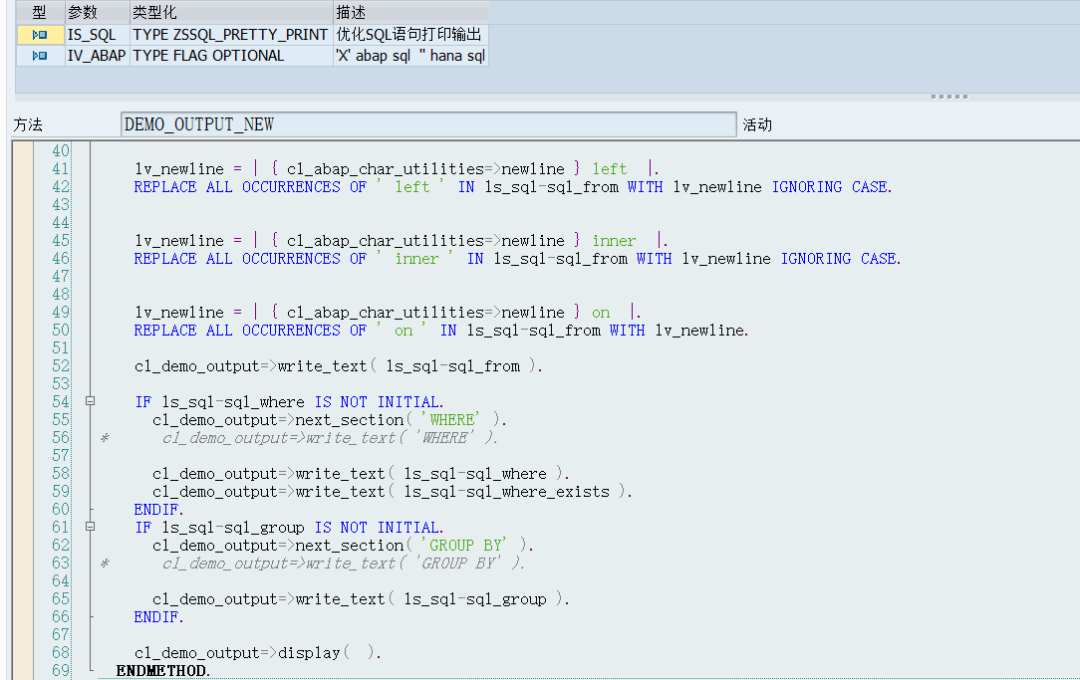This screenshot has height=680, width=1080.
Task: Click the 参数 column header
Action: (97, 12)
